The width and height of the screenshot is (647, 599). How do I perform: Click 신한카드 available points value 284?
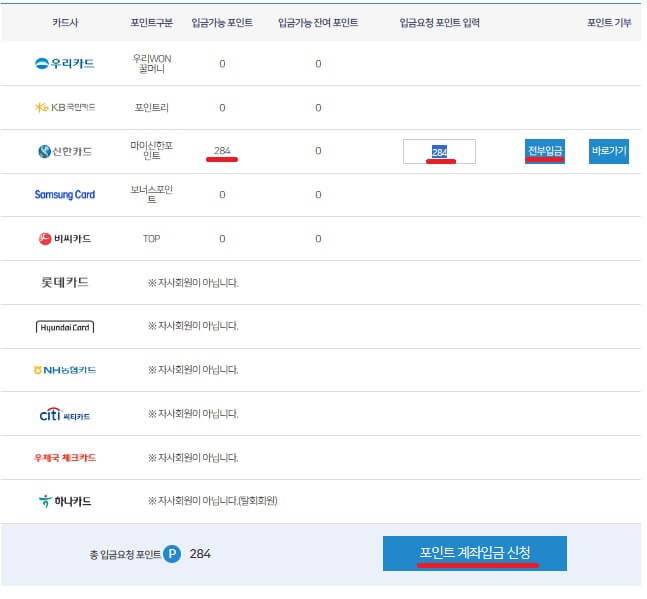(x=222, y=151)
